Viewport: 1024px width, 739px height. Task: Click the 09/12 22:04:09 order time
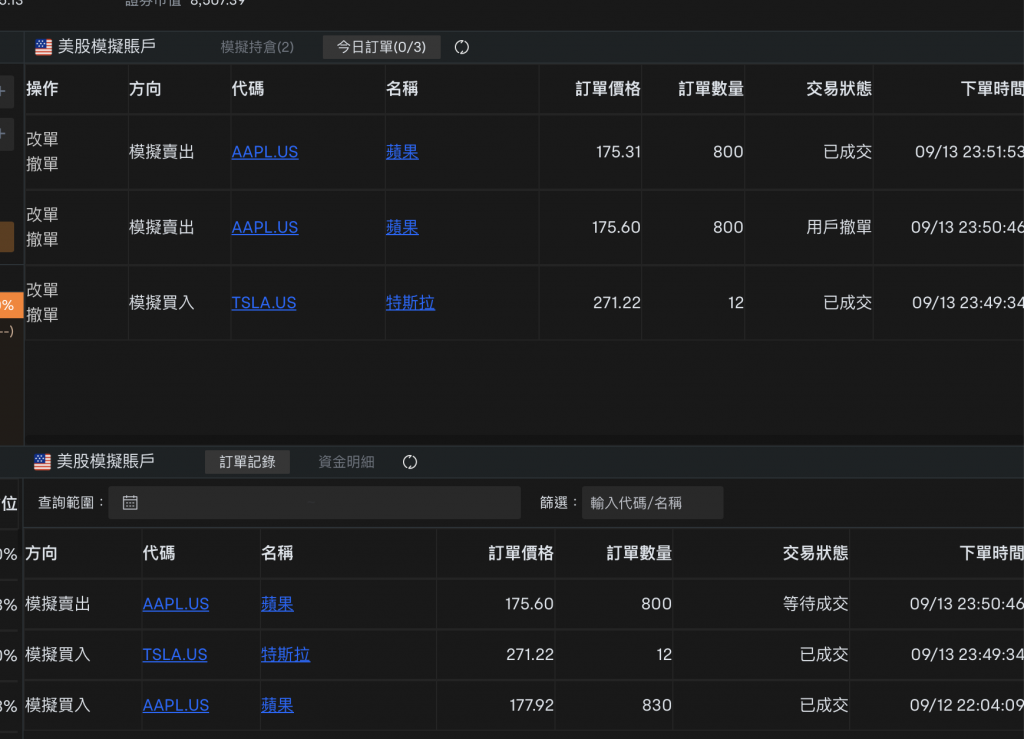pos(967,705)
